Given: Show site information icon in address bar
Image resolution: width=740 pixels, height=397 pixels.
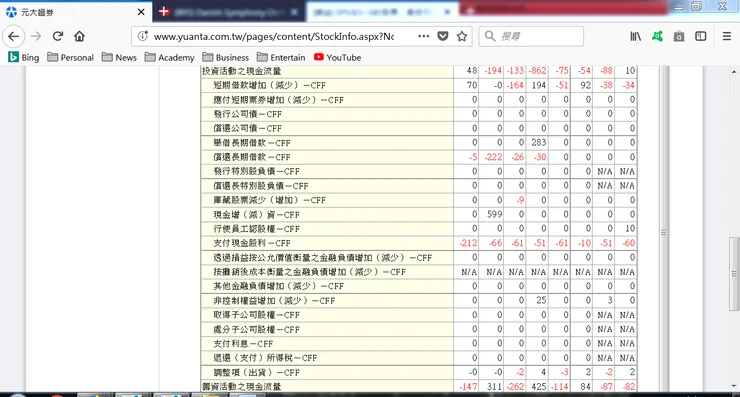Looking at the screenshot, I should pos(143,36).
